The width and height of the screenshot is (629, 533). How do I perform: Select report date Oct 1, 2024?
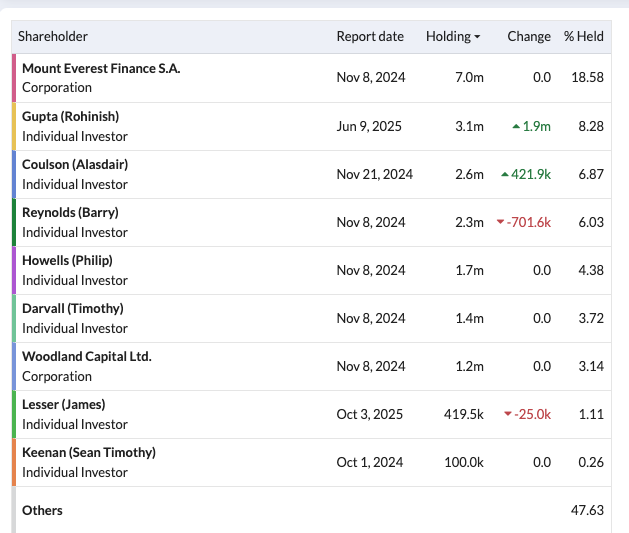pos(369,462)
